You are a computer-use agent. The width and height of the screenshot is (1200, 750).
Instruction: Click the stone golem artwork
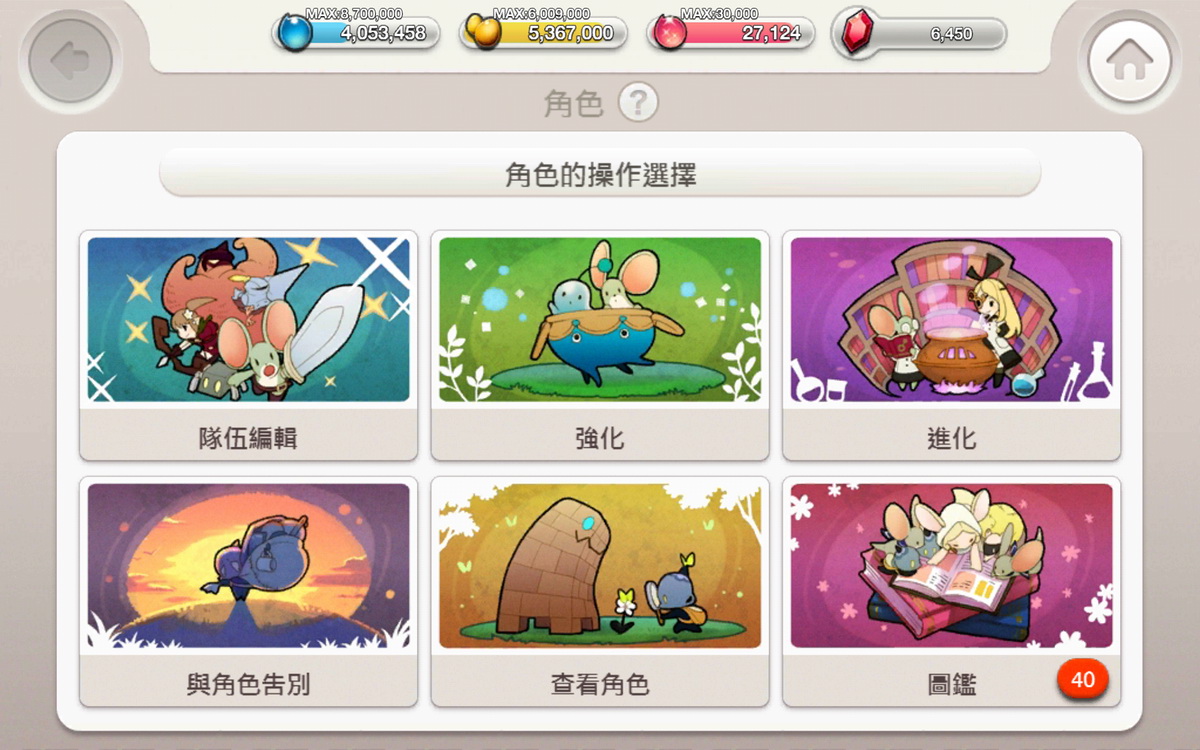[x=600, y=565]
